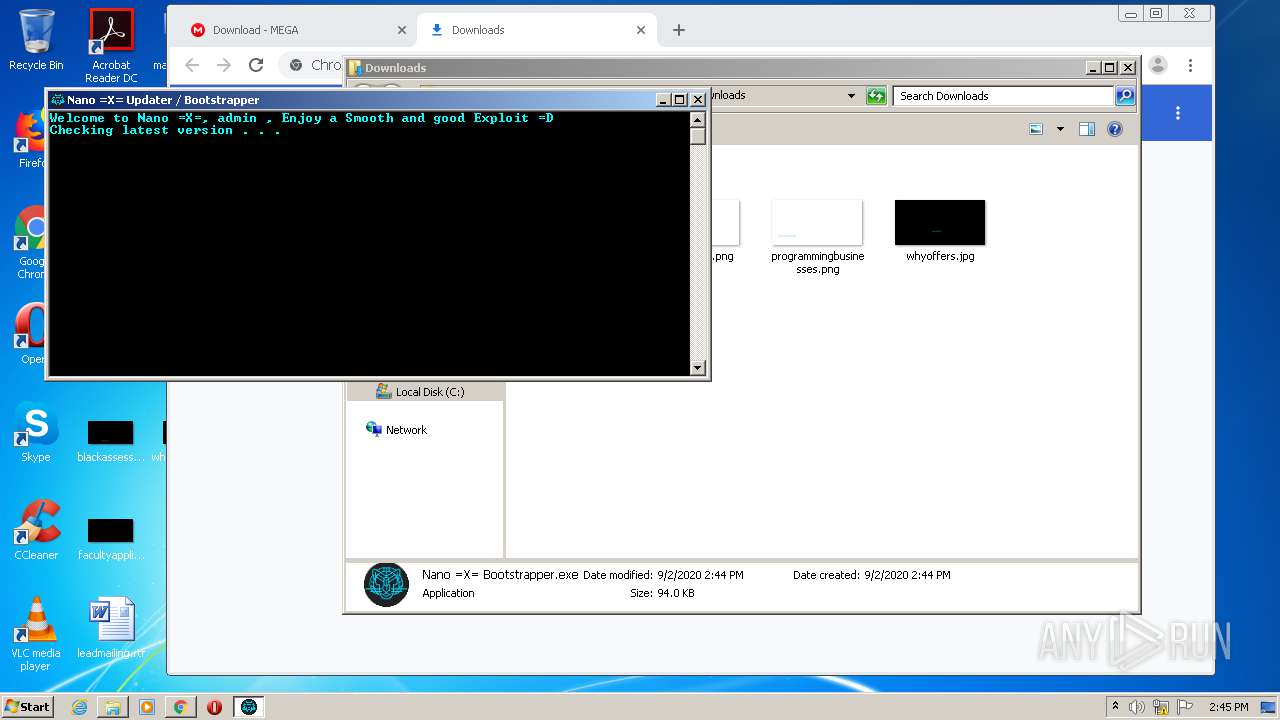Click the Windows Explorer taskbar icon

click(113, 707)
